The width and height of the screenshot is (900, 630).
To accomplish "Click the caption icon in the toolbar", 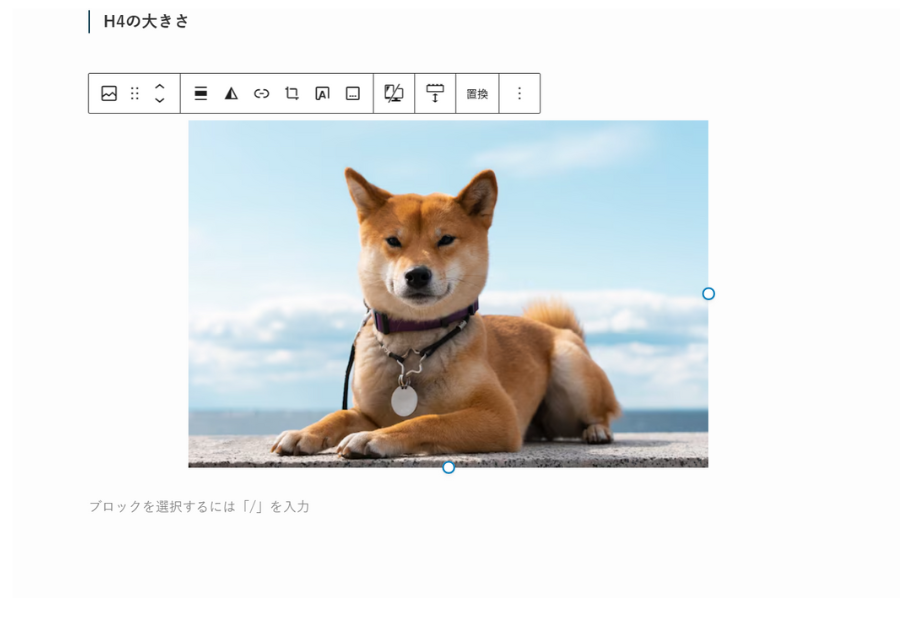I will click(351, 93).
